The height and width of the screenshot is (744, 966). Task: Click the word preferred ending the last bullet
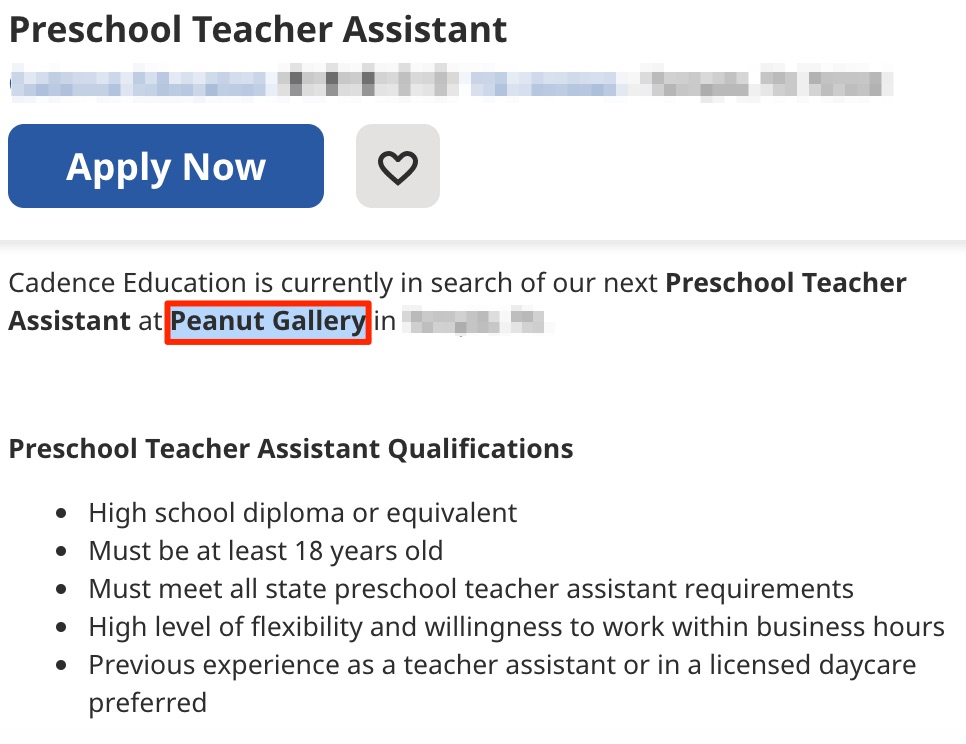148,703
